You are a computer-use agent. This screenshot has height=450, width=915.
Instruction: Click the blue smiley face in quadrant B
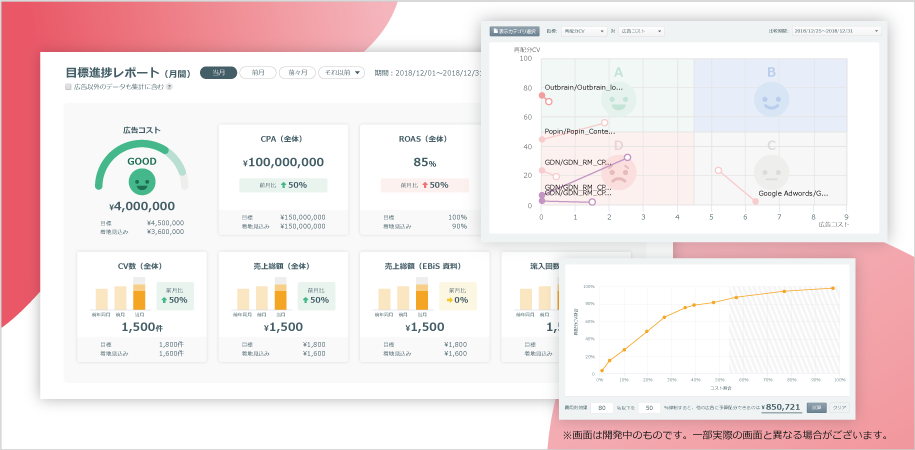(770, 98)
